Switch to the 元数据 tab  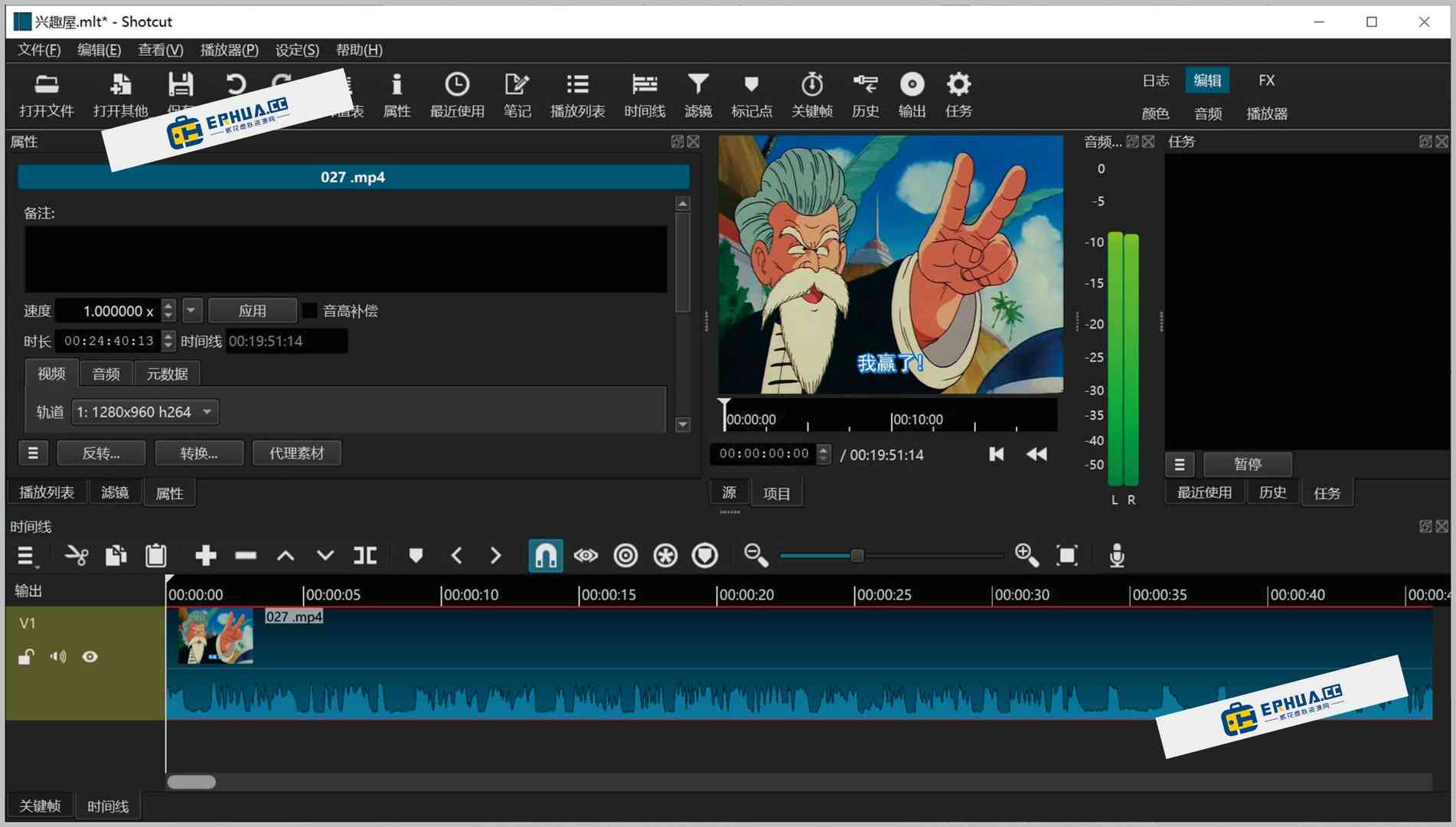(167, 374)
